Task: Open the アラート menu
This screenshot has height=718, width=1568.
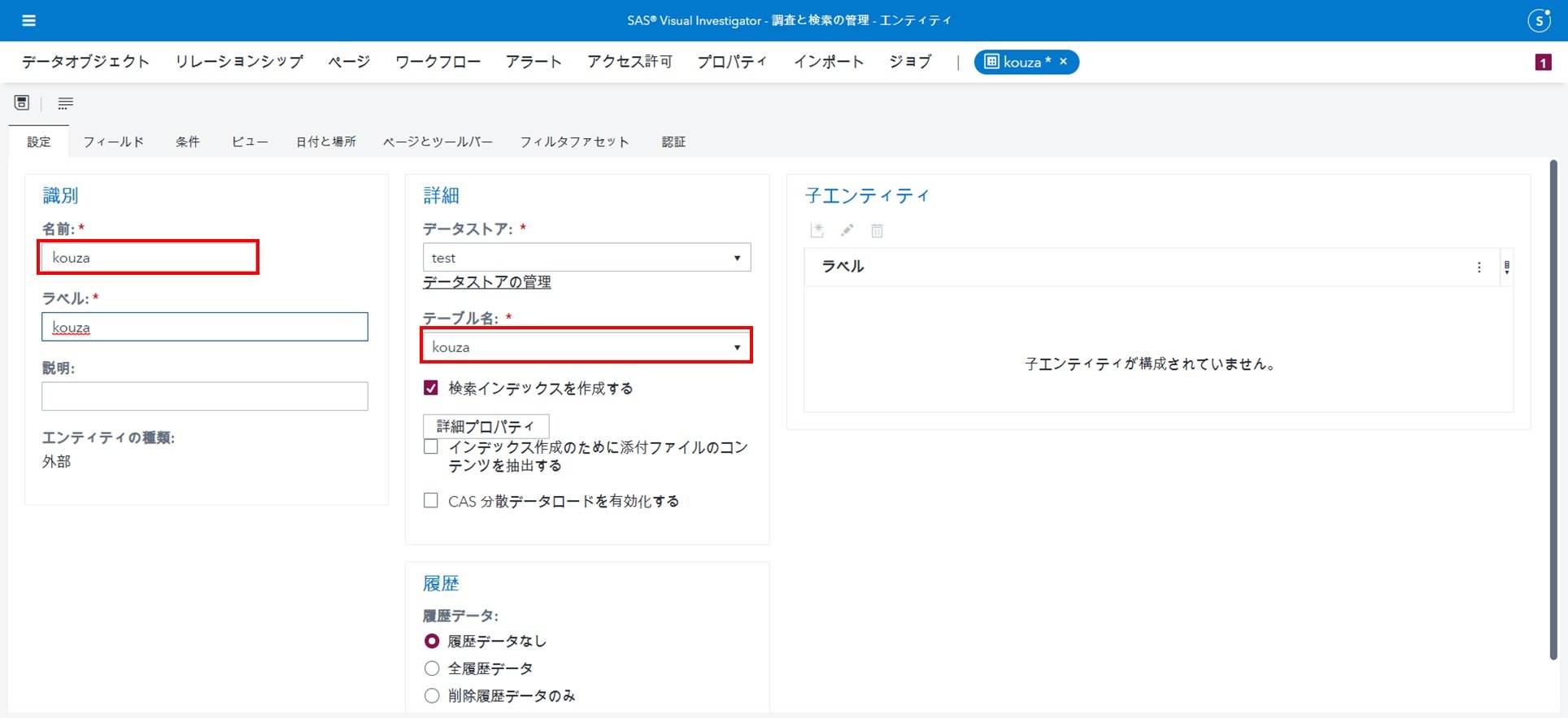Action: (x=534, y=62)
